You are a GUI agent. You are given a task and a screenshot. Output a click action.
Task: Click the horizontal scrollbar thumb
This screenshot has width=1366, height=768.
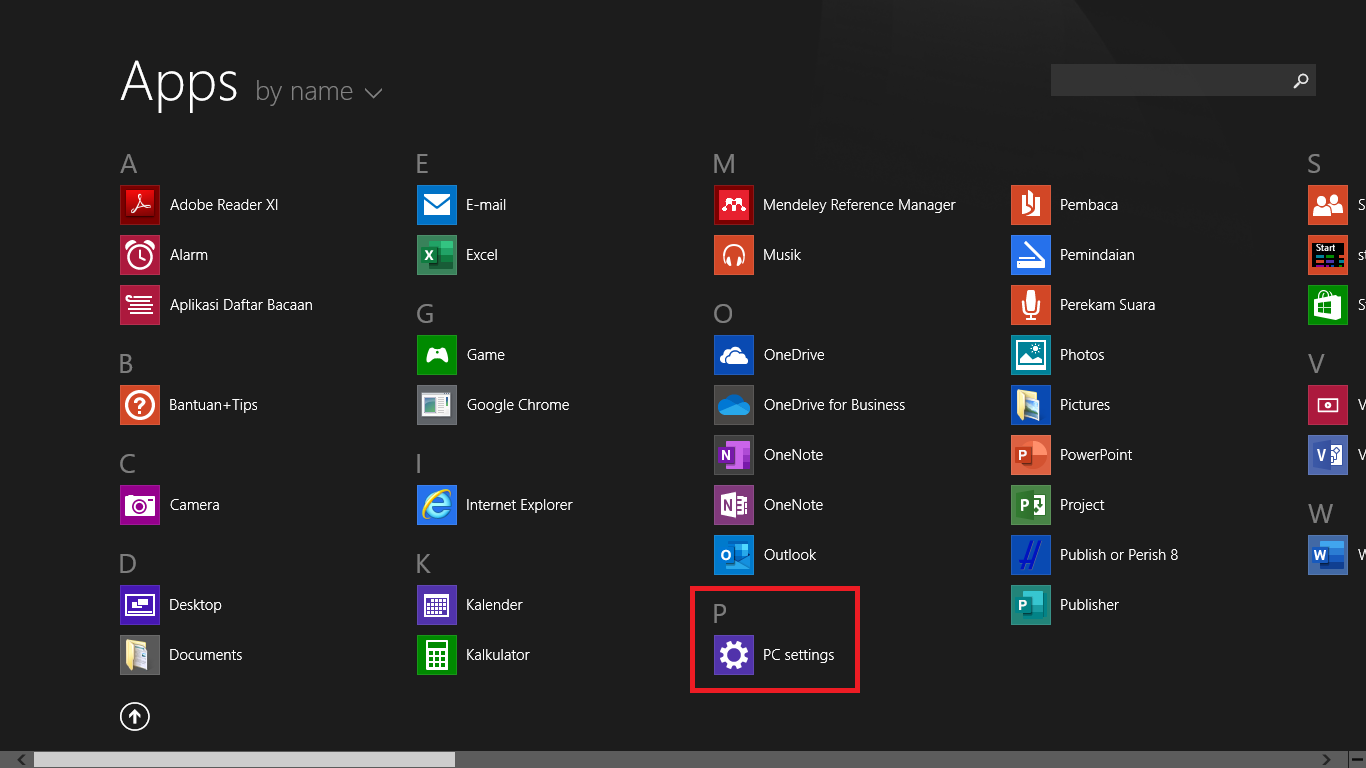(x=244, y=760)
